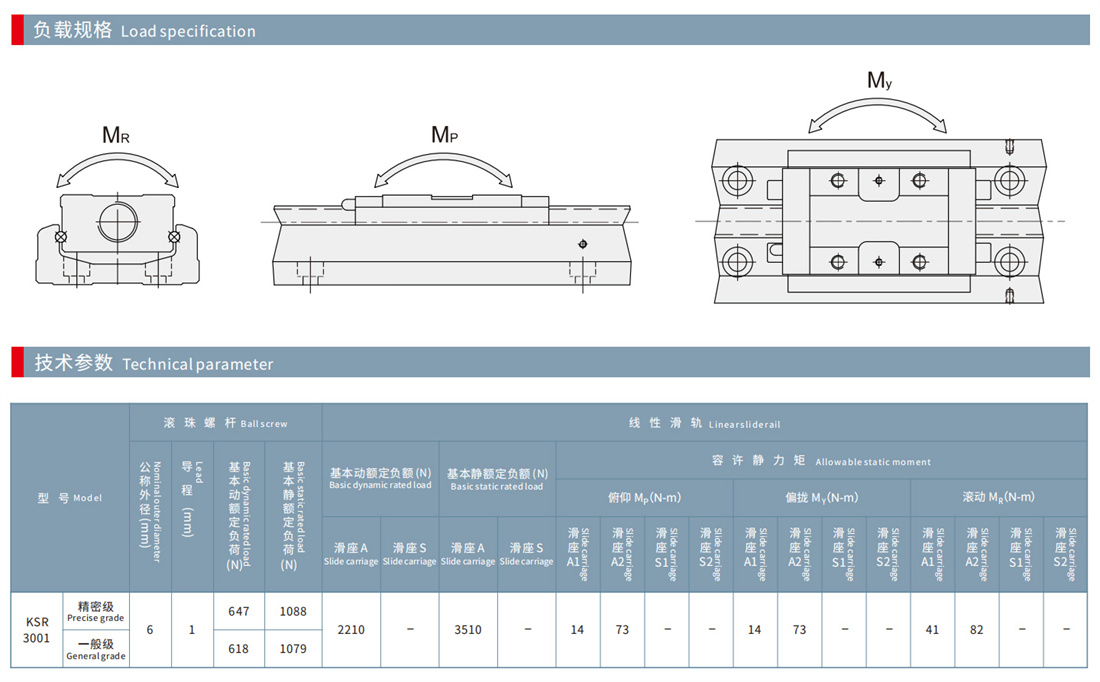Click the red marker beside Load specification
This screenshot has width=1100, height=682.
(17, 30)
